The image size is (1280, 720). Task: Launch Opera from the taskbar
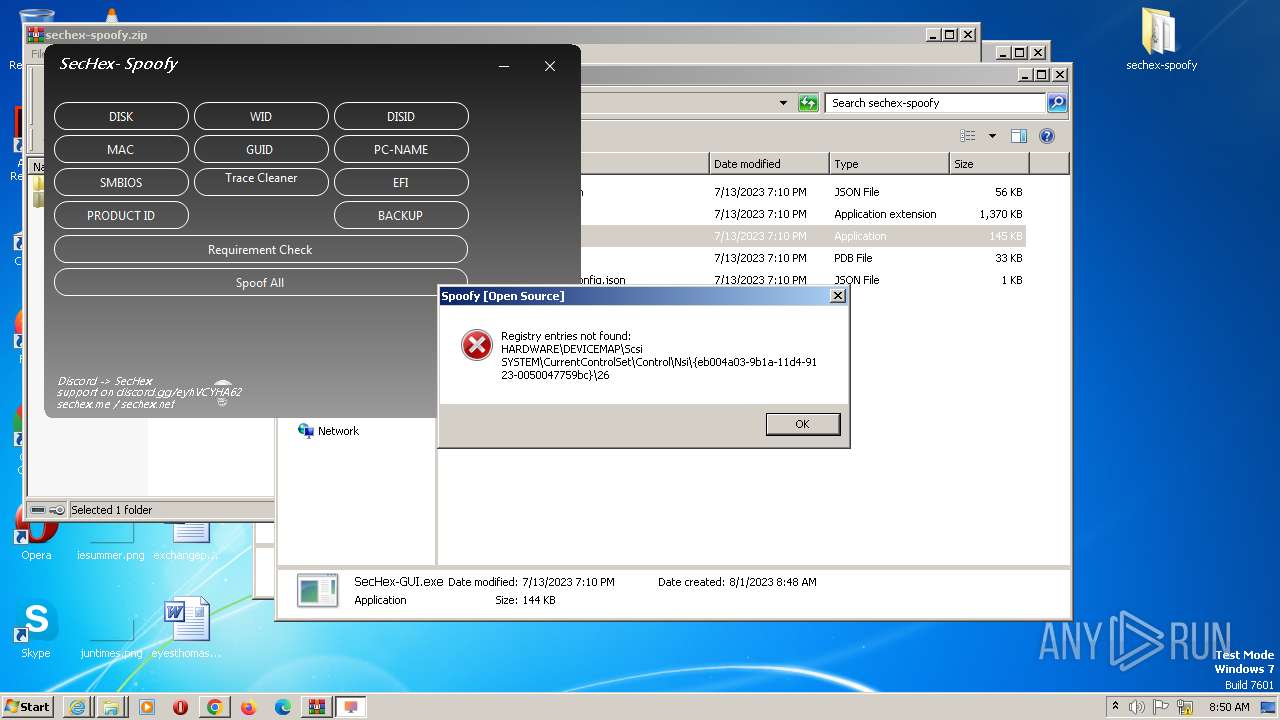pos(180,707)
